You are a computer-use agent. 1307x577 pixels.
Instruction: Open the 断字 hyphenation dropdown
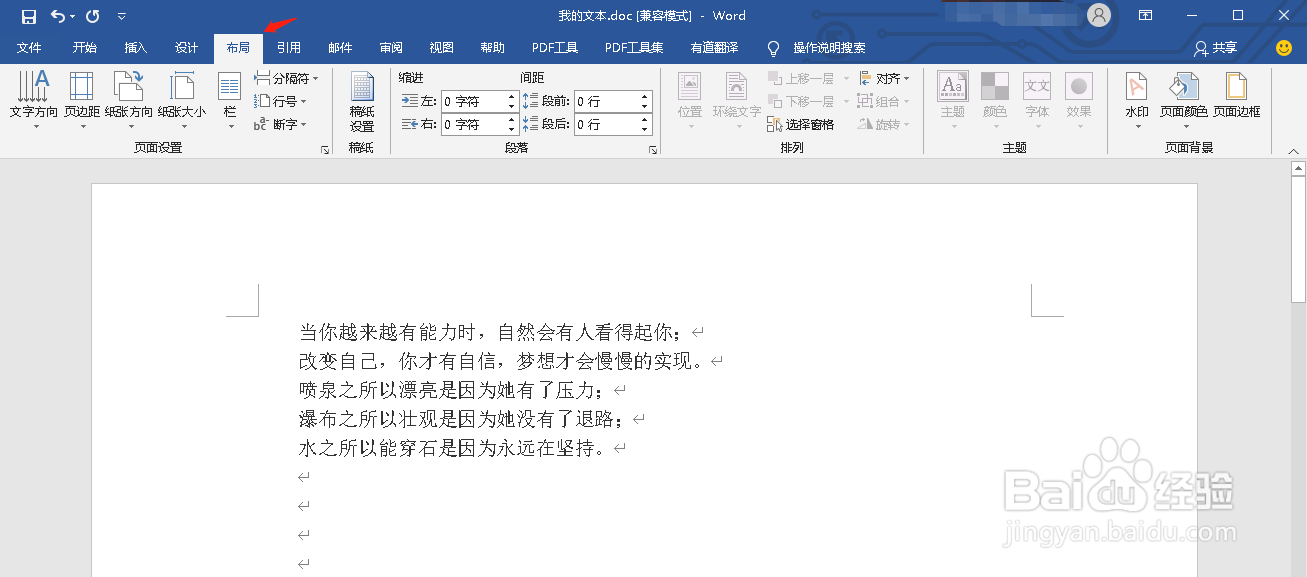pos(280,124)
